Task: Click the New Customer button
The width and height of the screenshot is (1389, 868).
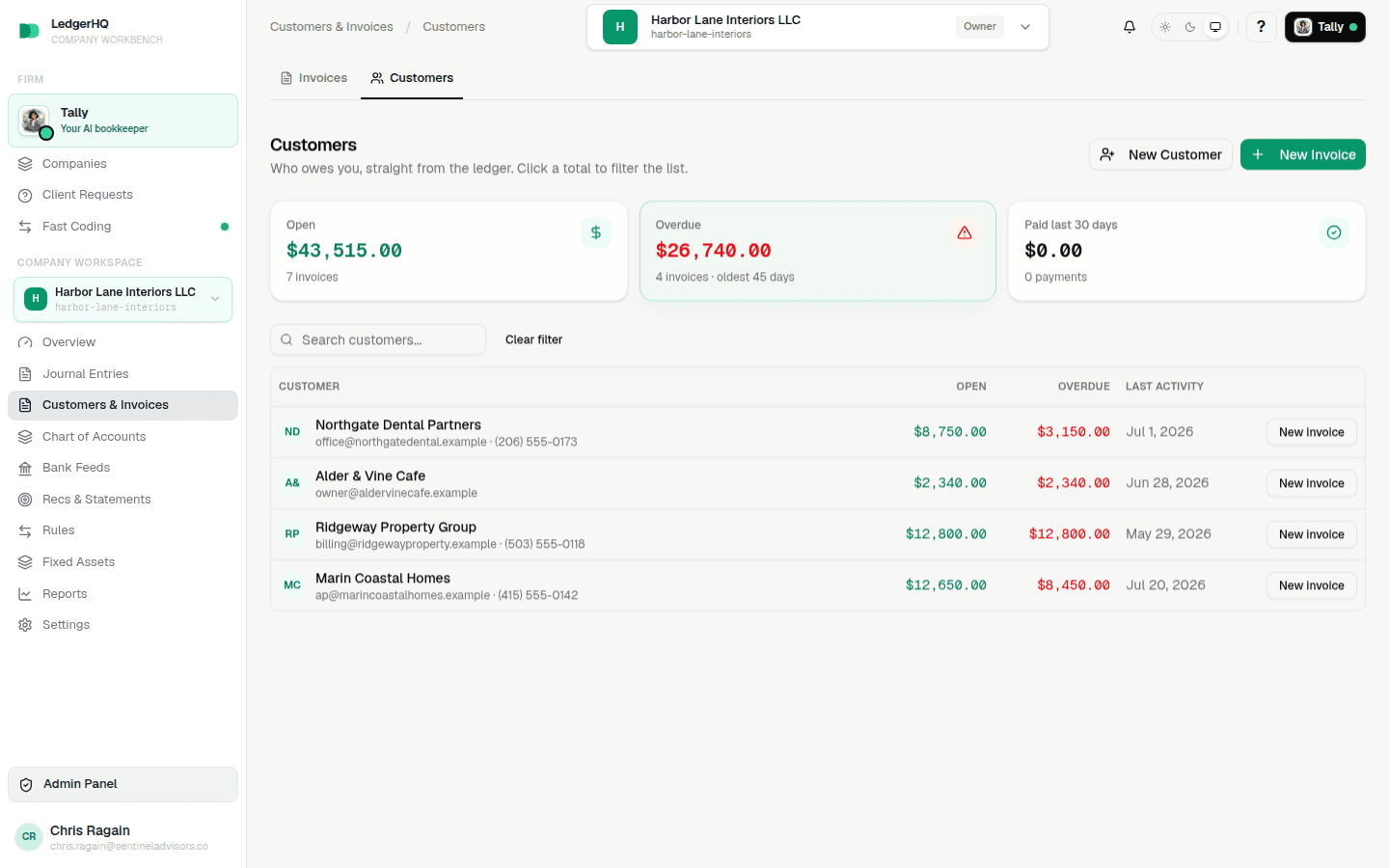Action: pyautogui.click(x=1160, y=154)
